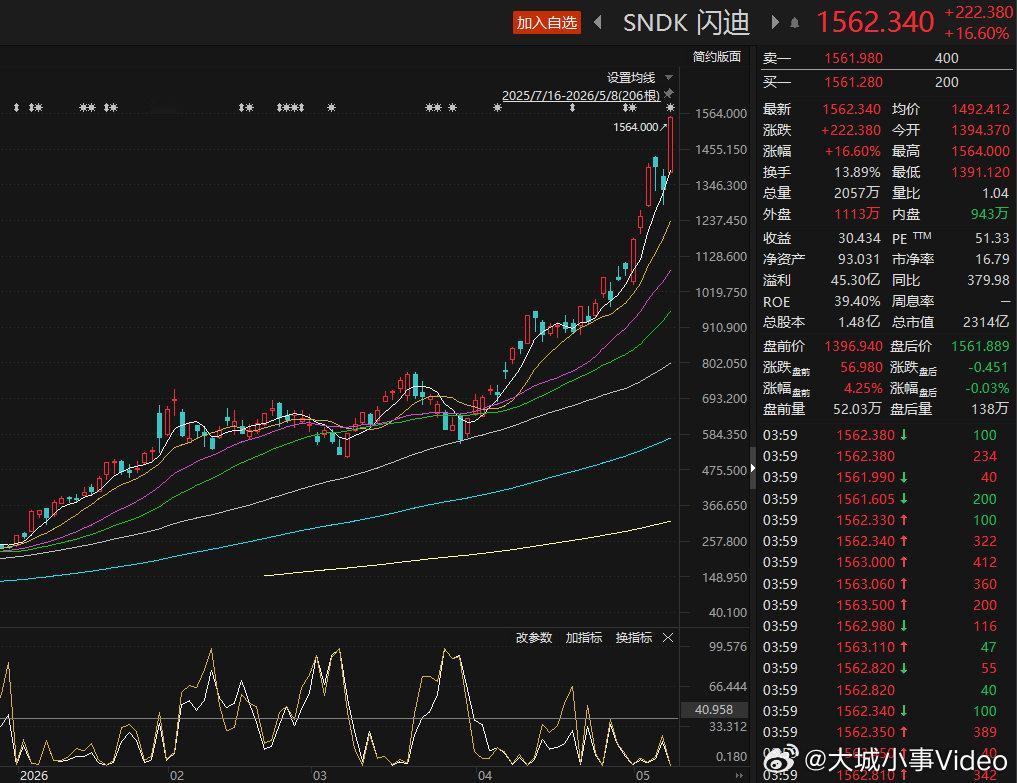Close the indicator sub-panel with X
The height and width of the screenshot is (783, 1017).
pyautogui.click(x=668, y=638)
